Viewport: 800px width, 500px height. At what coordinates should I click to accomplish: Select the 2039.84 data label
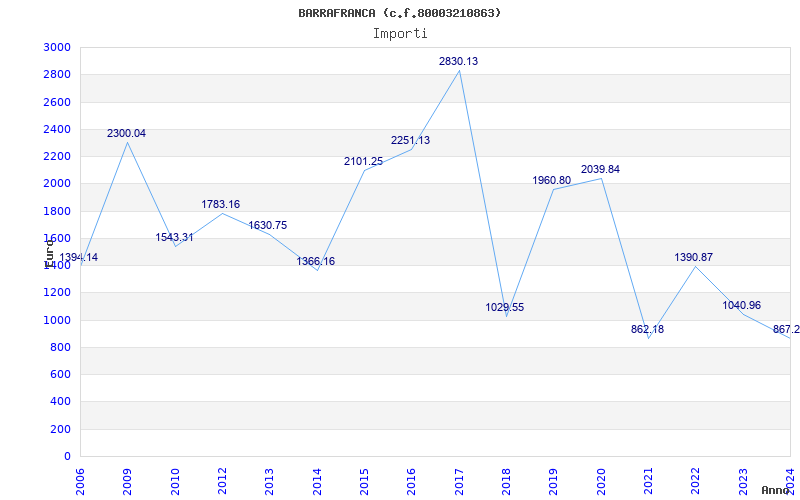coord(600,169)
